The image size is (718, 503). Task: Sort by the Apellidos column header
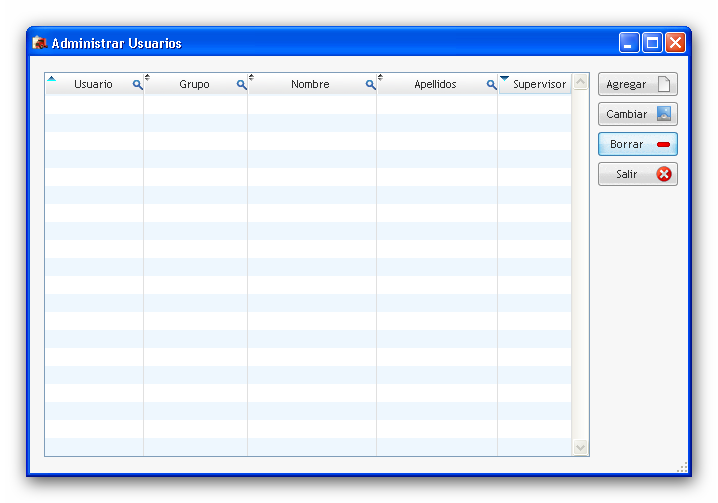pos(435,84)
